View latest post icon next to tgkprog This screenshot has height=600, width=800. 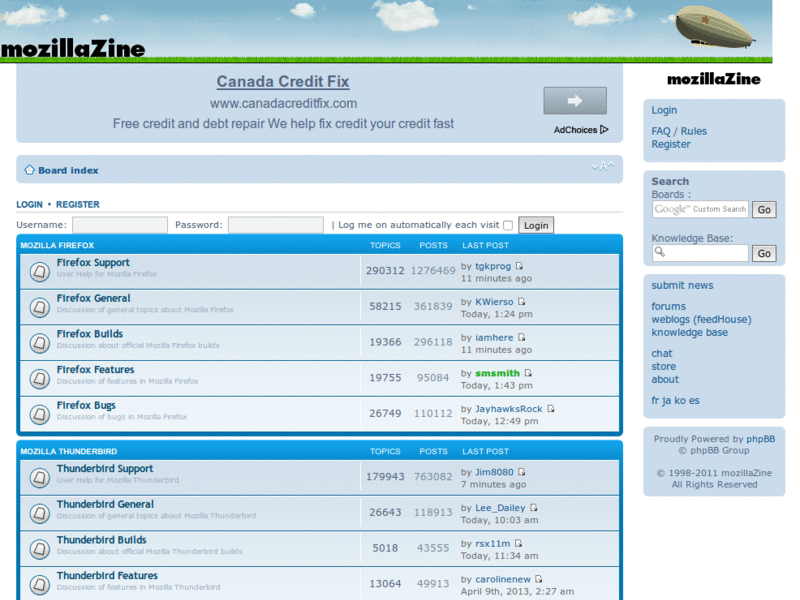coord(519,266)
